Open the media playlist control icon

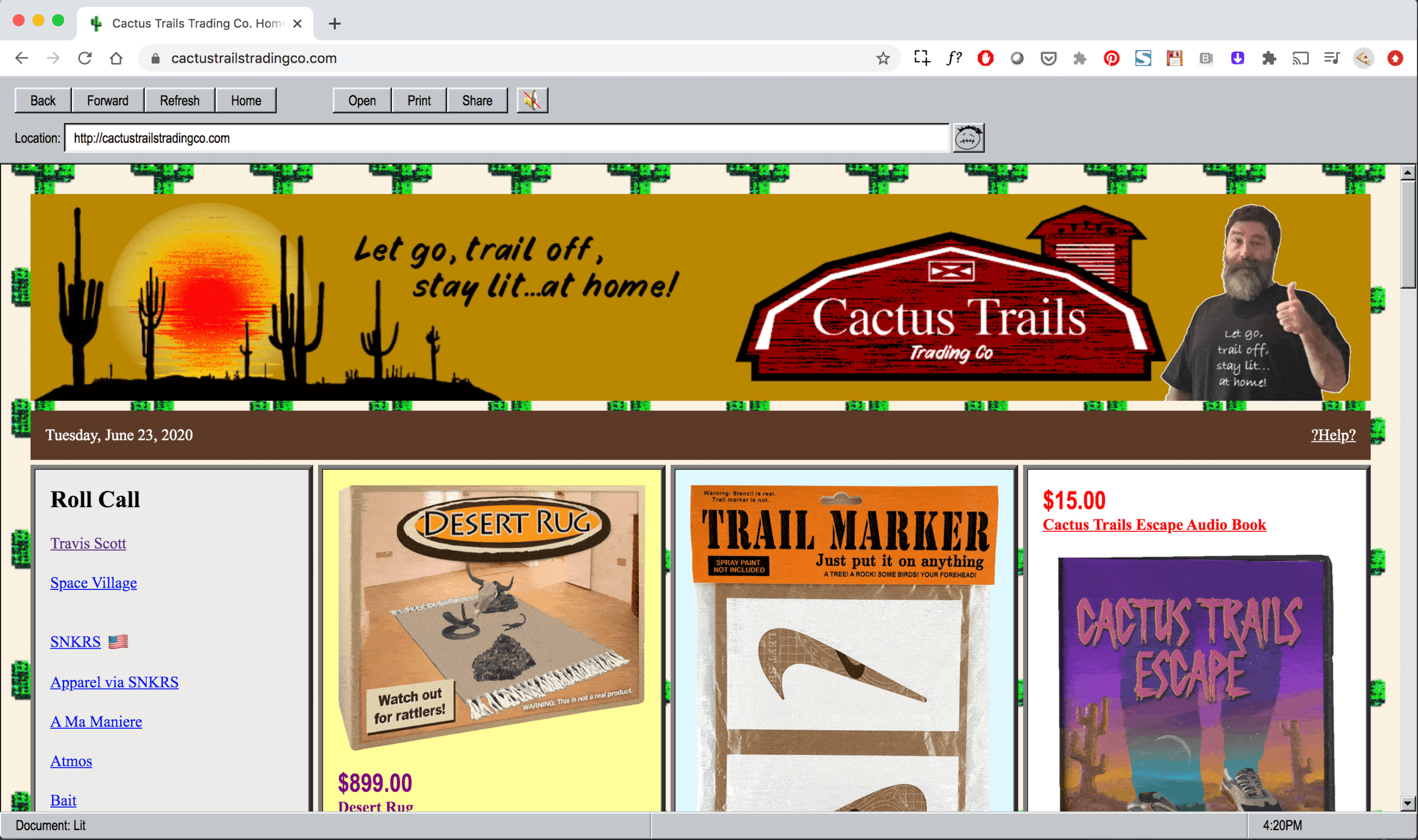(x=1331, y=58)
